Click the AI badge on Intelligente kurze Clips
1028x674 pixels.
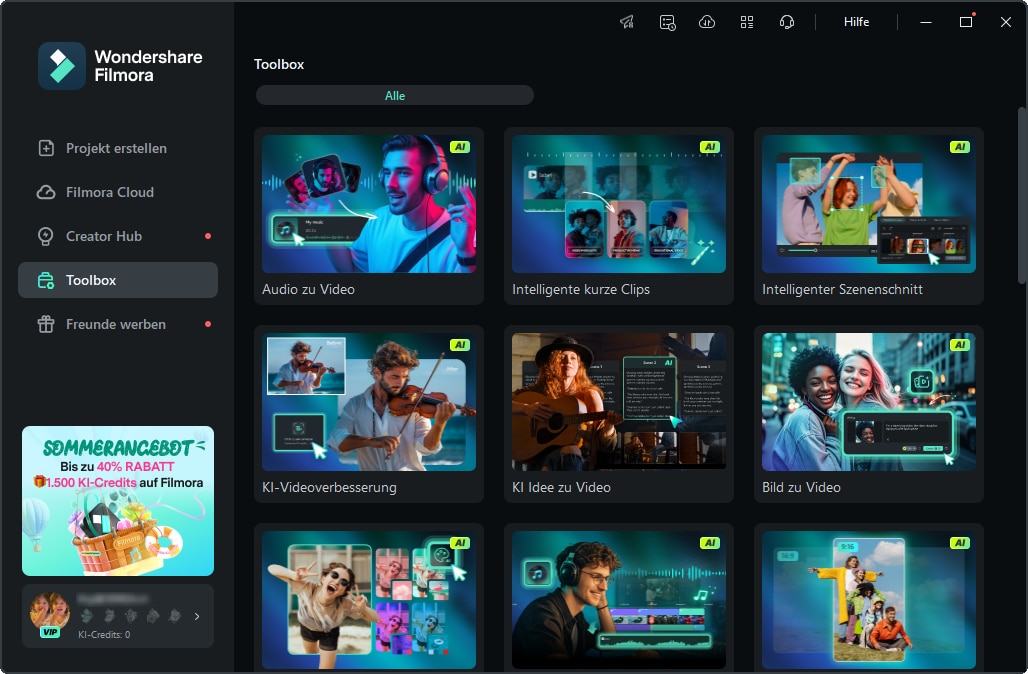(x=710, y=147)
